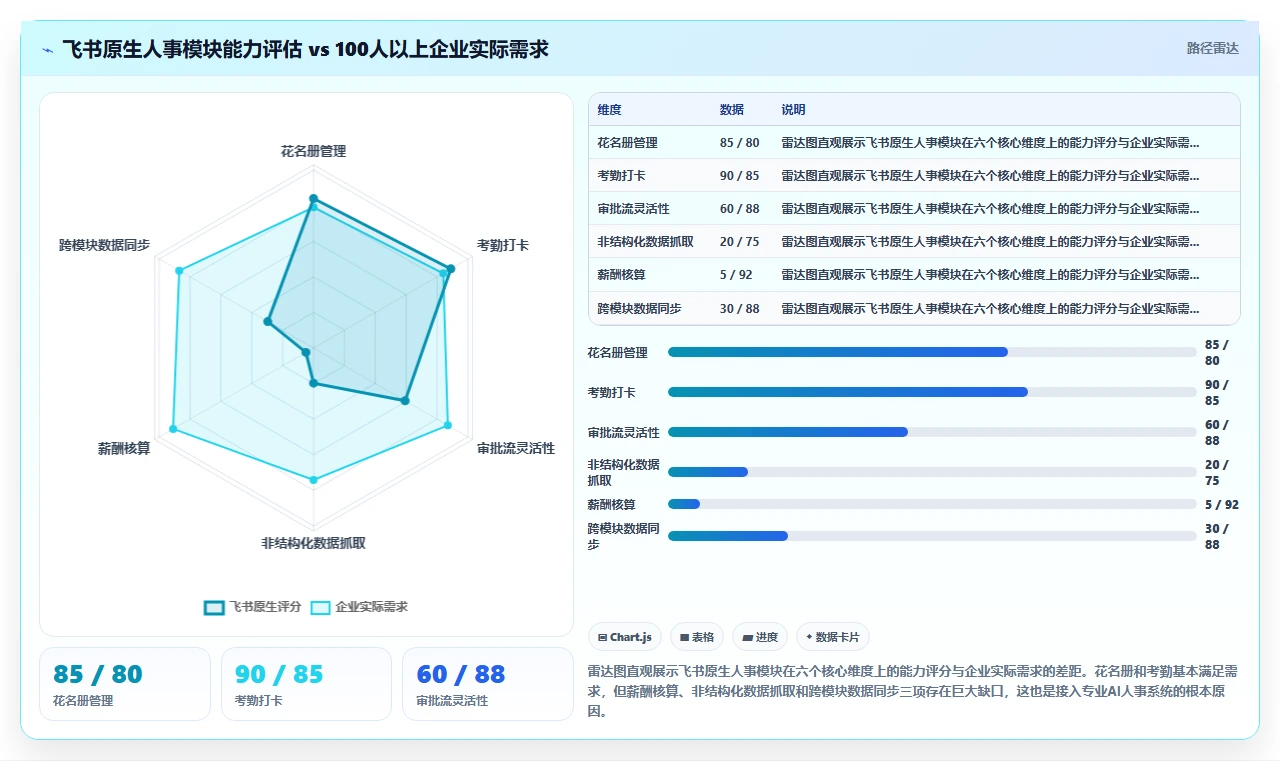
Task: Select the 数据卡片 tag
Action: pos(832,637)
